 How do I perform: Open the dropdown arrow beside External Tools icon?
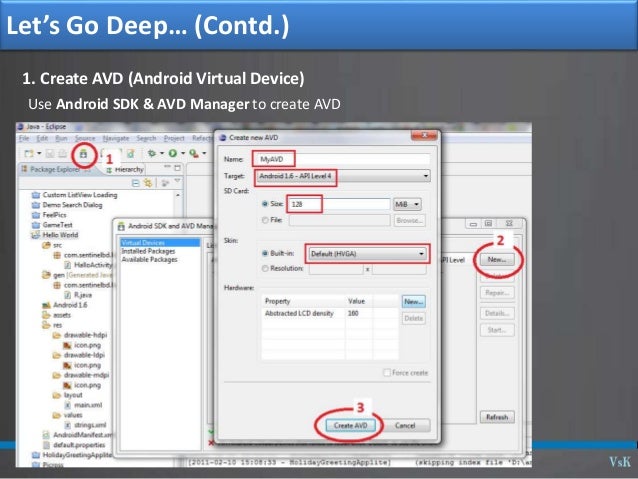point(204,153)
